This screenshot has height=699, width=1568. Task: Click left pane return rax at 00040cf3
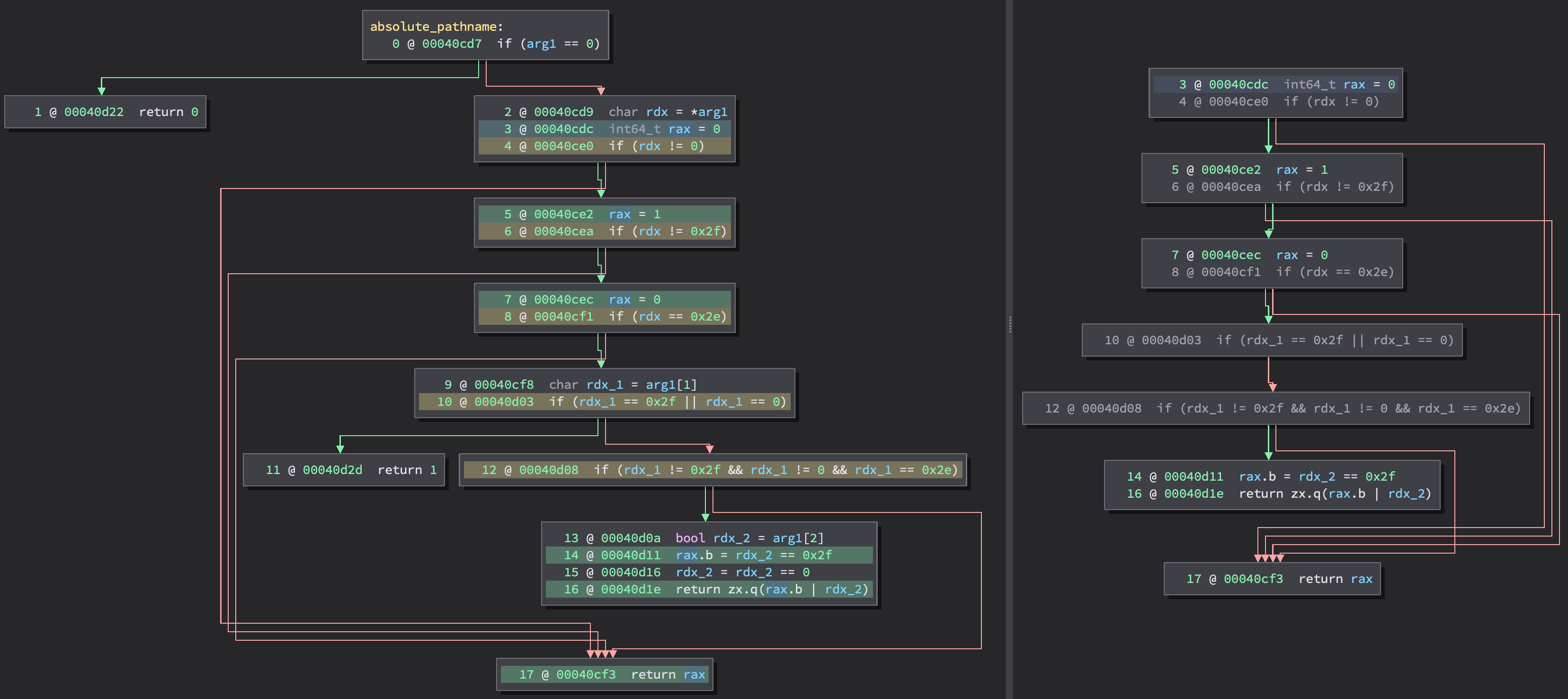(x=604, y=674)
